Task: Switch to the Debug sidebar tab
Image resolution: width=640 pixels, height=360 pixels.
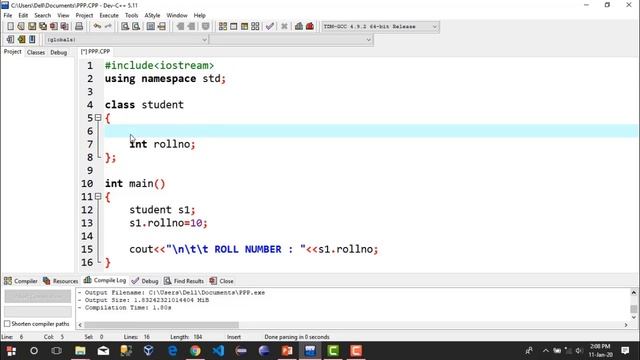Action: pos(58,52)
